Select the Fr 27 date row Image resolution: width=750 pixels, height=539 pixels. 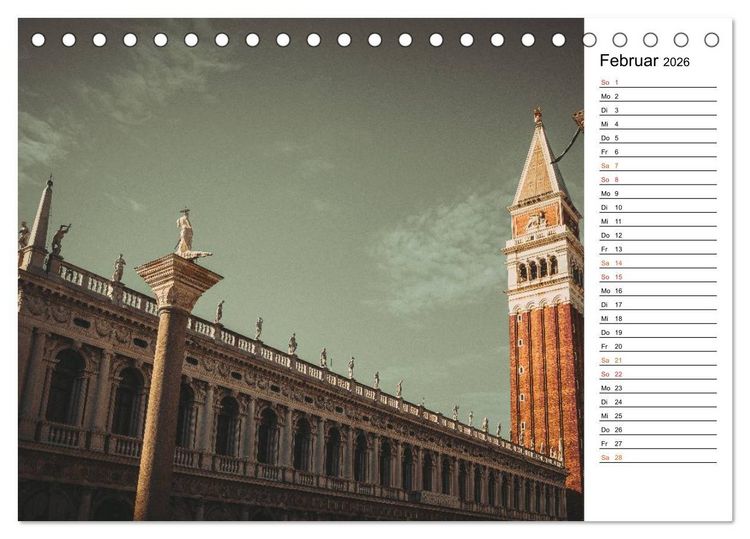point(658,443)
